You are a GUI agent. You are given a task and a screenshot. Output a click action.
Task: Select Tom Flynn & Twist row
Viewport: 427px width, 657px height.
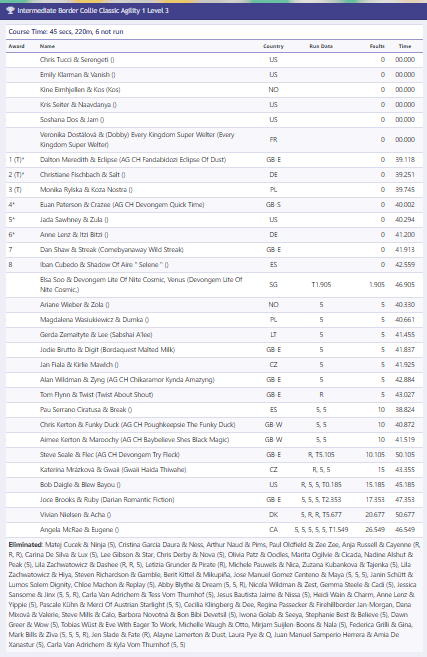214,395
